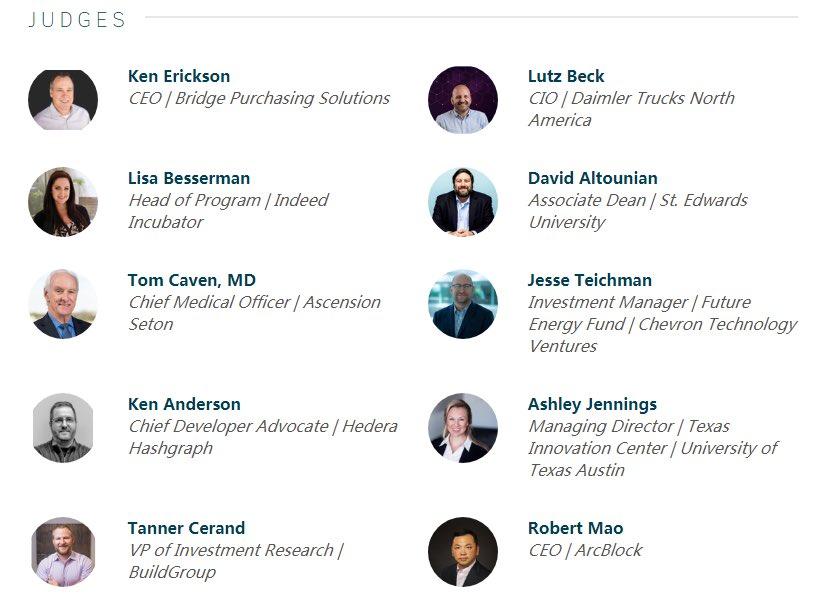
Task: Click the Lisa Besserman name heading
Action: tap(189, 178)
